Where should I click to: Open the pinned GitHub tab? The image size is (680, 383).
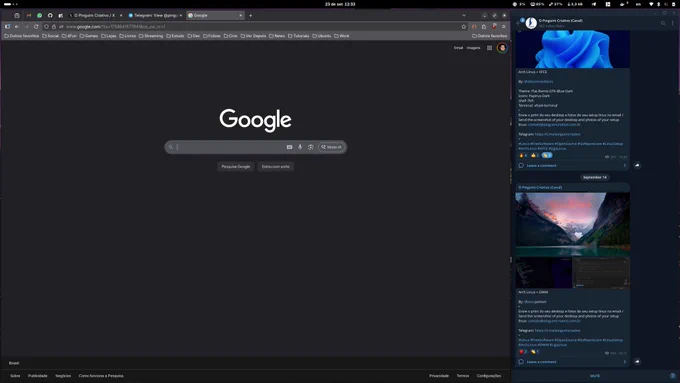click(x=50, y=15)
